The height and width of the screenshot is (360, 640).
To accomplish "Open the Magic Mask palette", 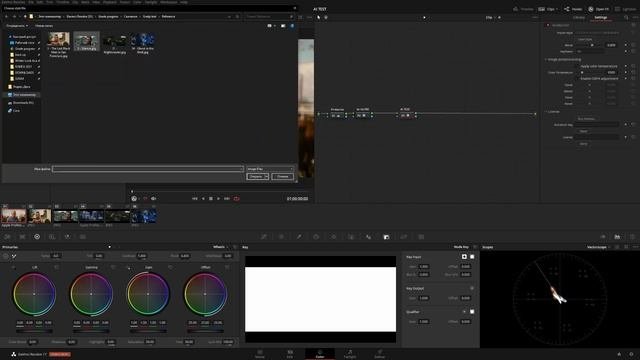I will point(351,237).
